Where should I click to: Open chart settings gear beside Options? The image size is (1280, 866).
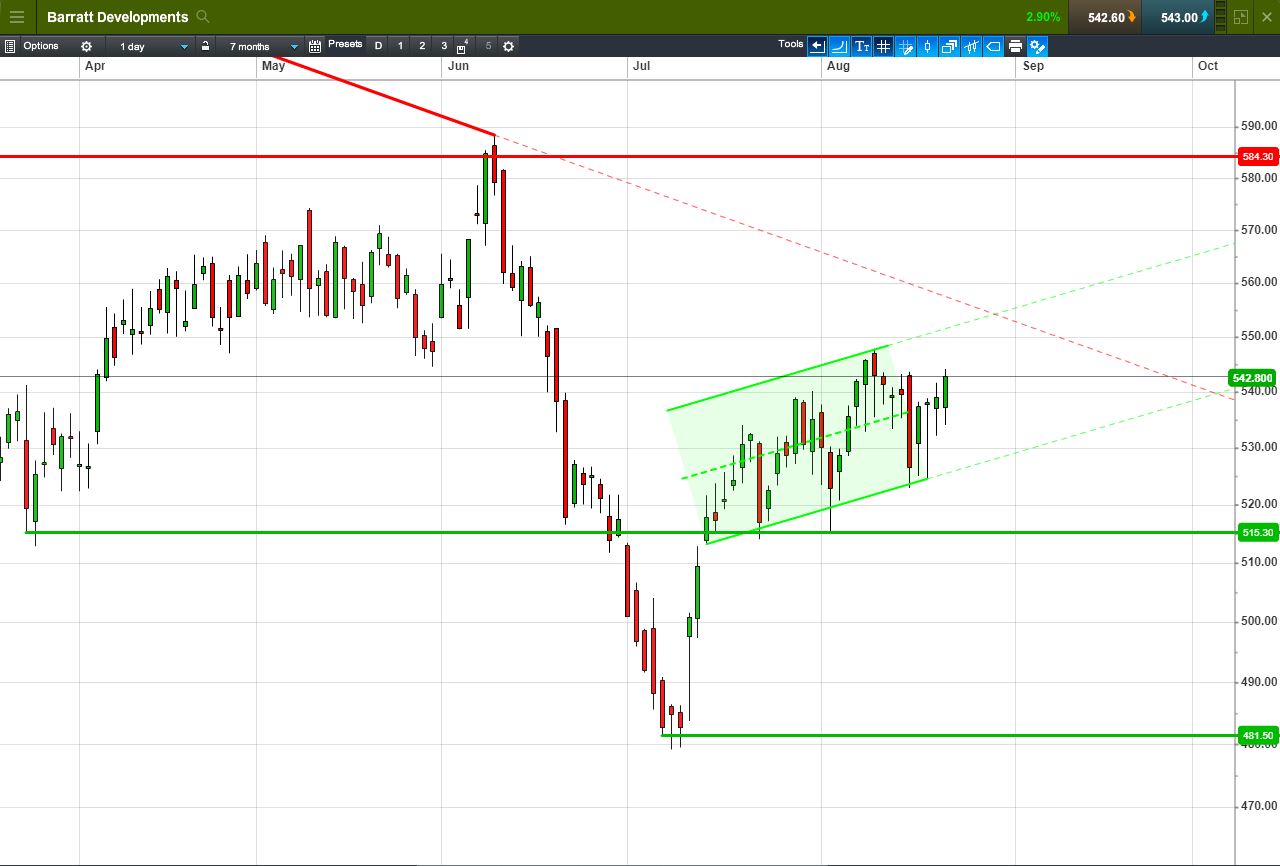(x=86, y=46)
